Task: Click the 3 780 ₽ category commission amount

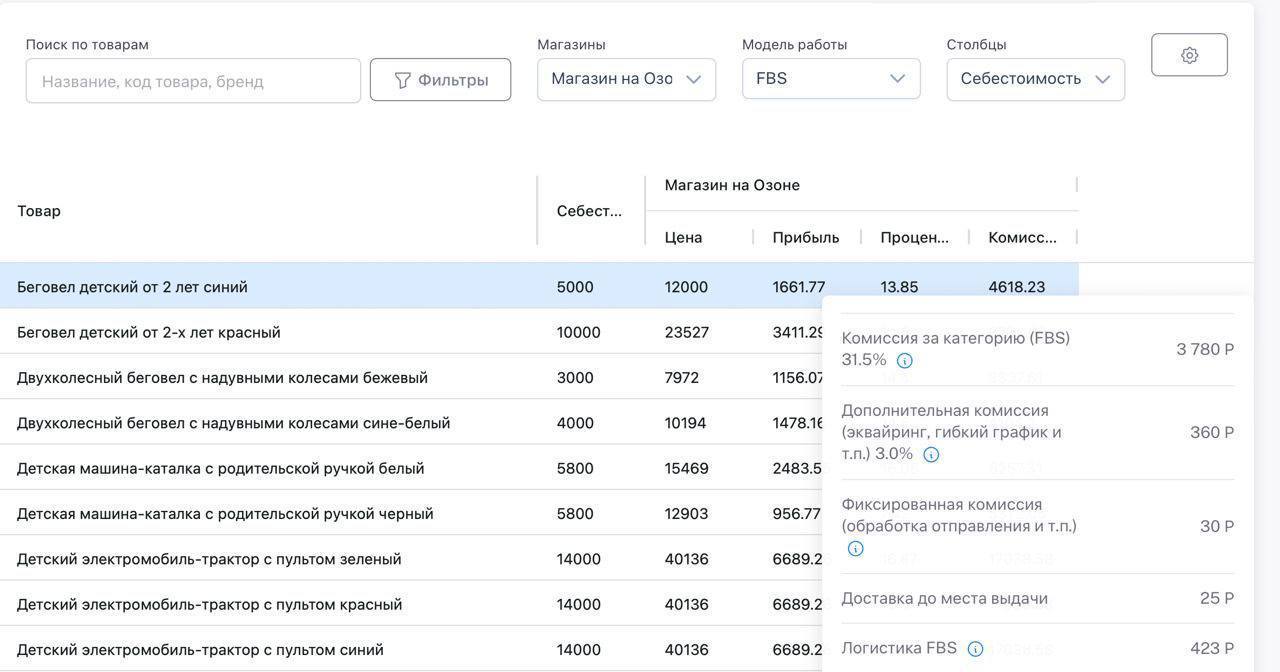Action: pyautogui.click(x=1205, y=349)
